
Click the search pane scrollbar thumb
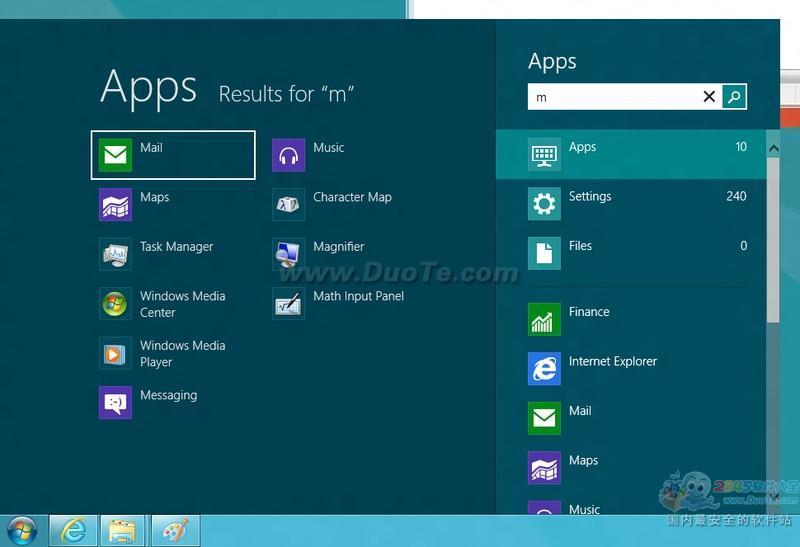coord(773,240)
